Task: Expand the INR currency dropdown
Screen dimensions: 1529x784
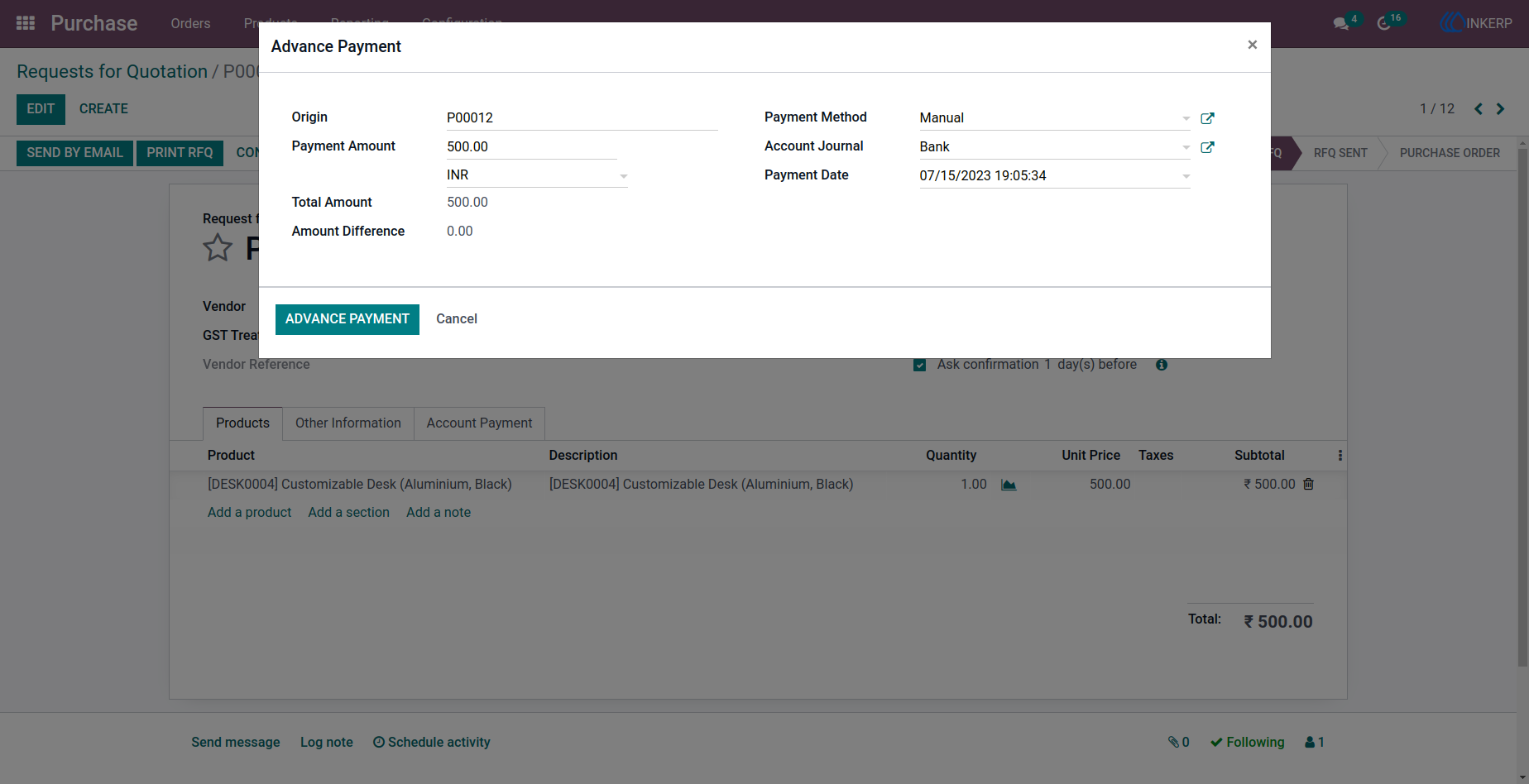Action: (624, 176)
